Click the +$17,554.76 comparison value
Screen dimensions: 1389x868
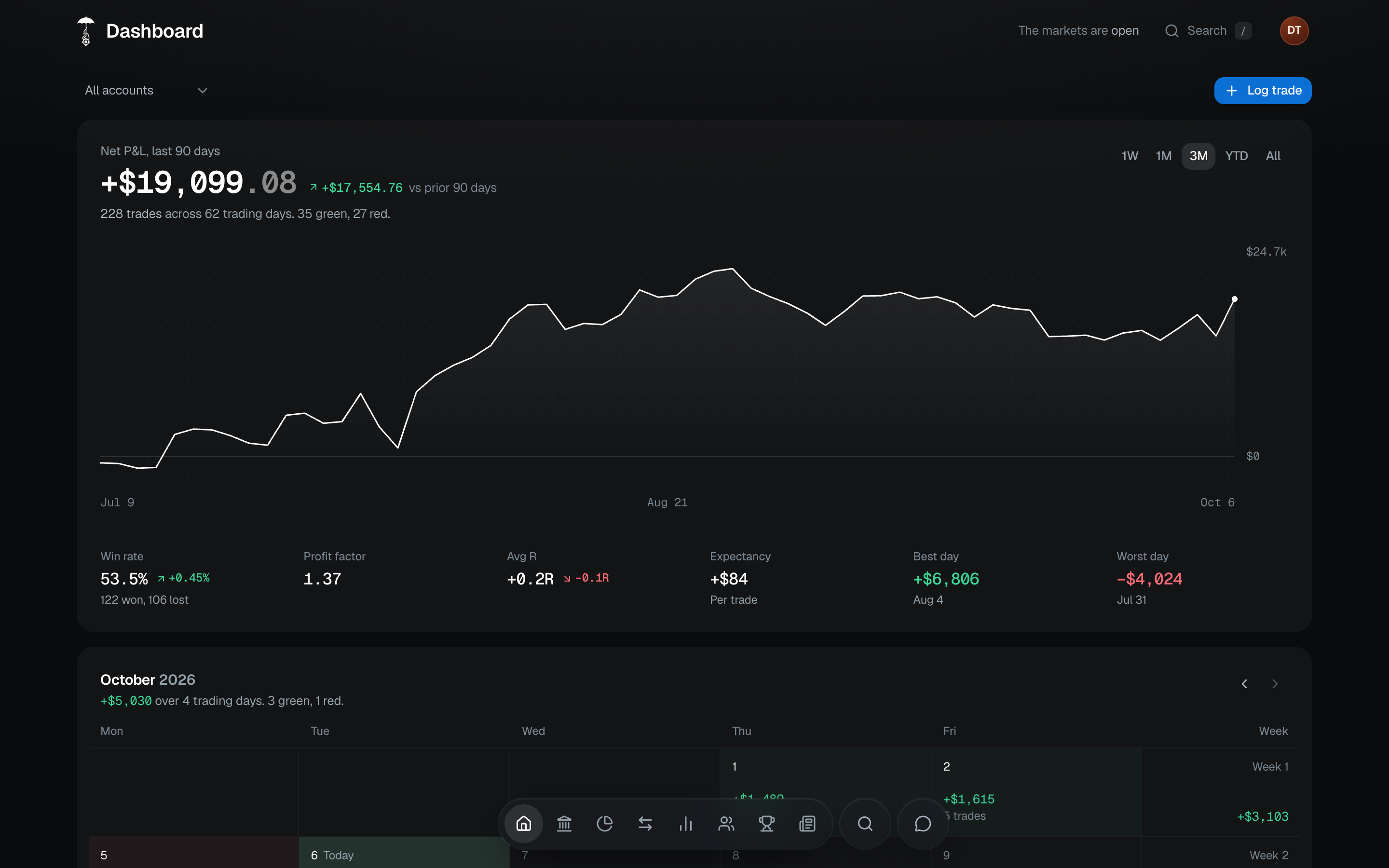(362, 188)
